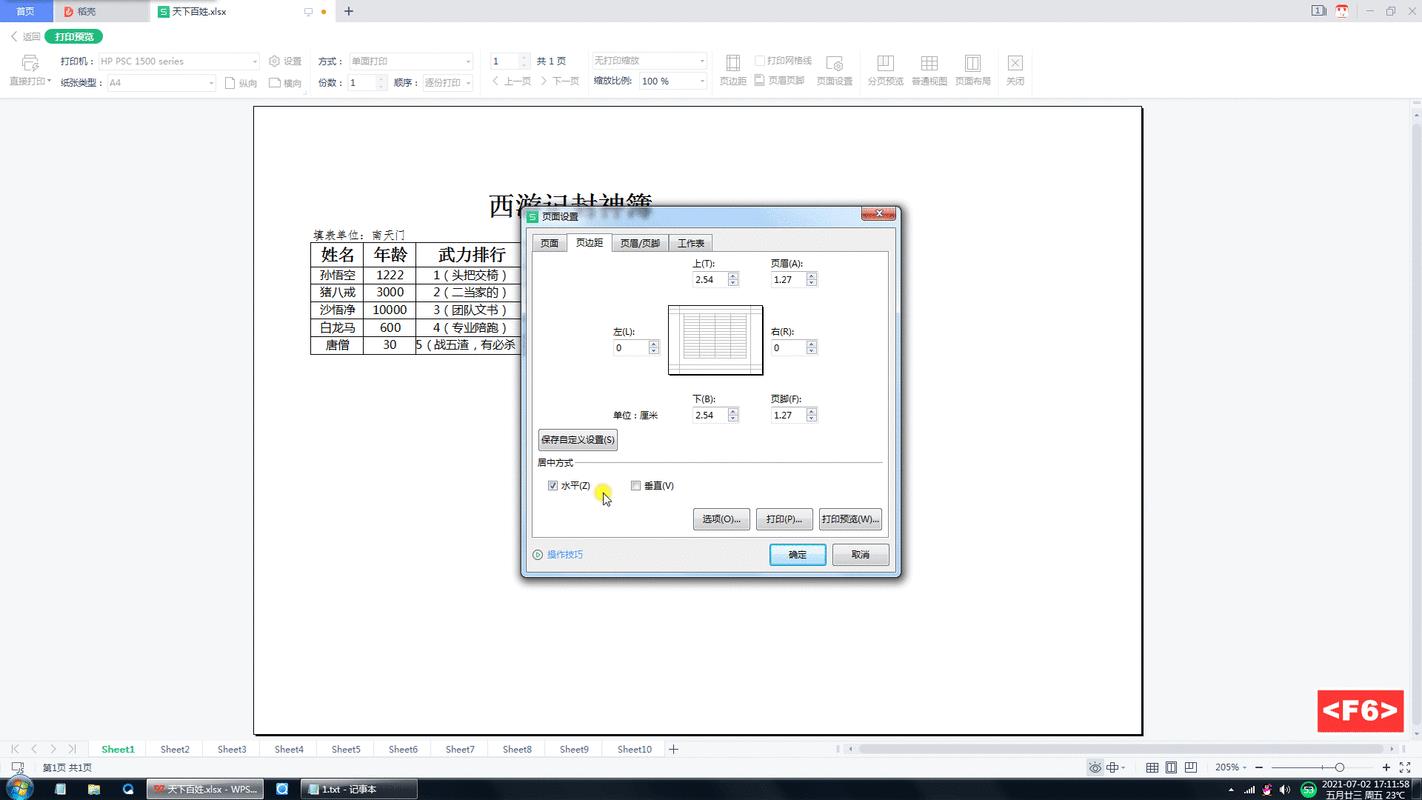Image resolution: width=1422 pixels, height=800 pixels.
Task: Click the 左(L) margin input field
Action: point(631,348)
